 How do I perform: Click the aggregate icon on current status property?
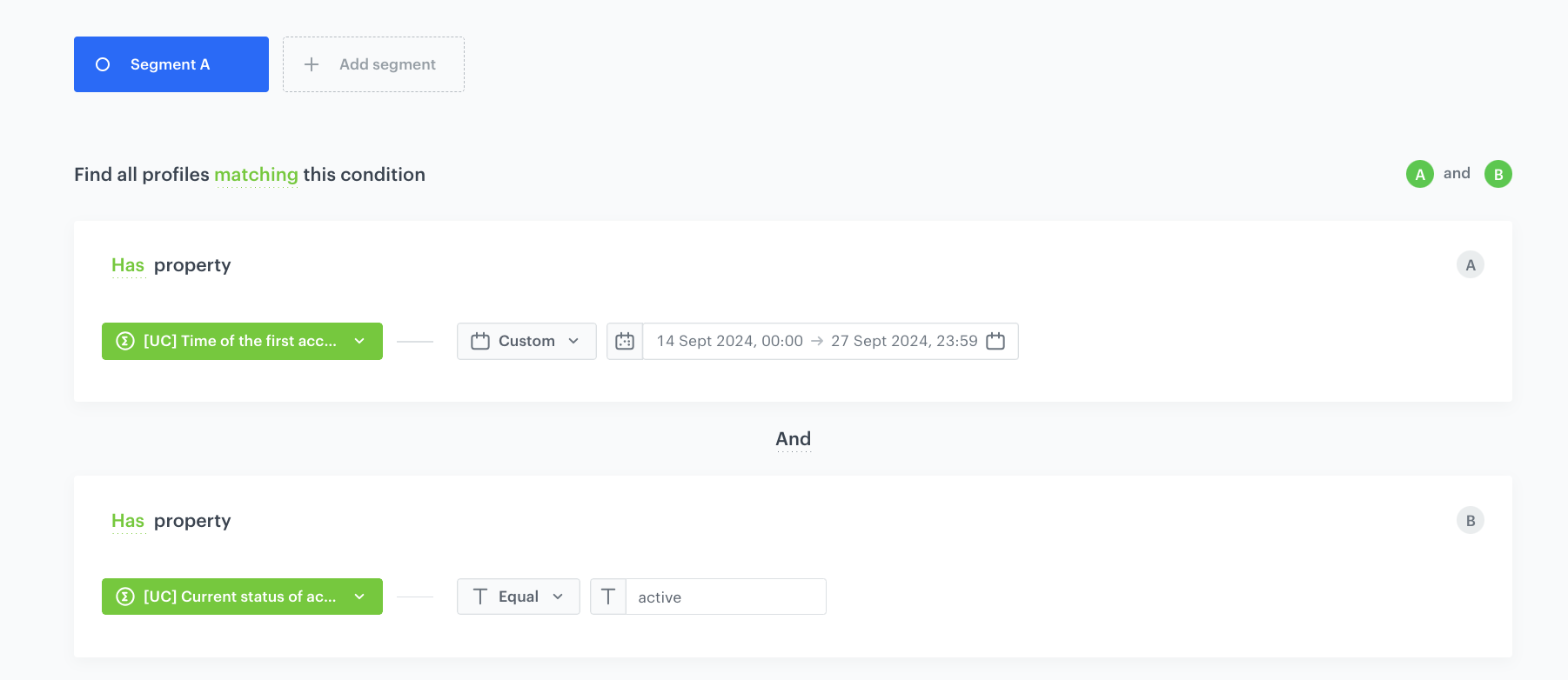[124, 597]
